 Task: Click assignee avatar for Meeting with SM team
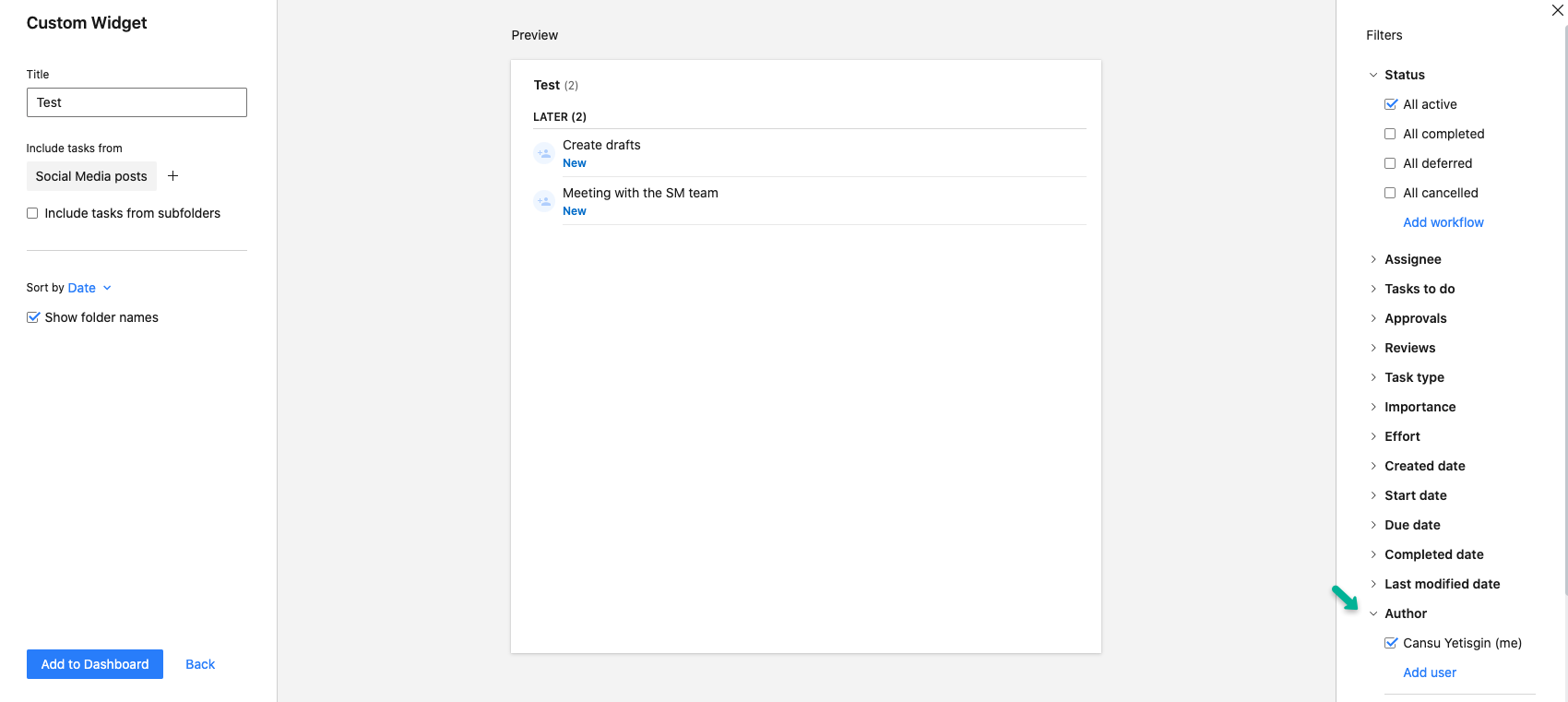[x=544, y=201]
